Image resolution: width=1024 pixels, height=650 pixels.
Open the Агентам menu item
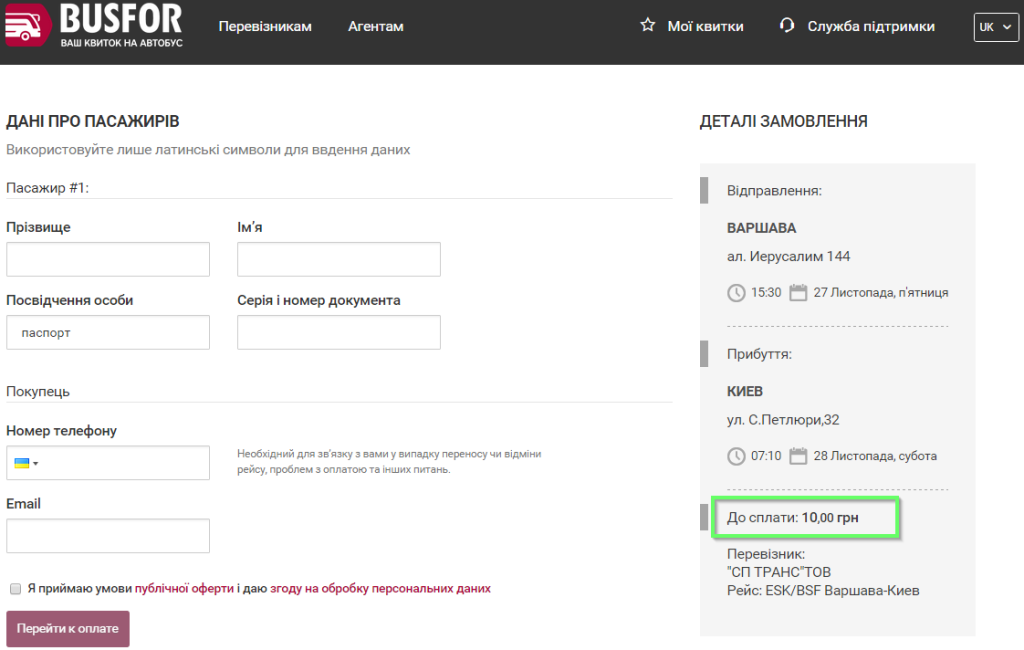[x=376, y=27]
